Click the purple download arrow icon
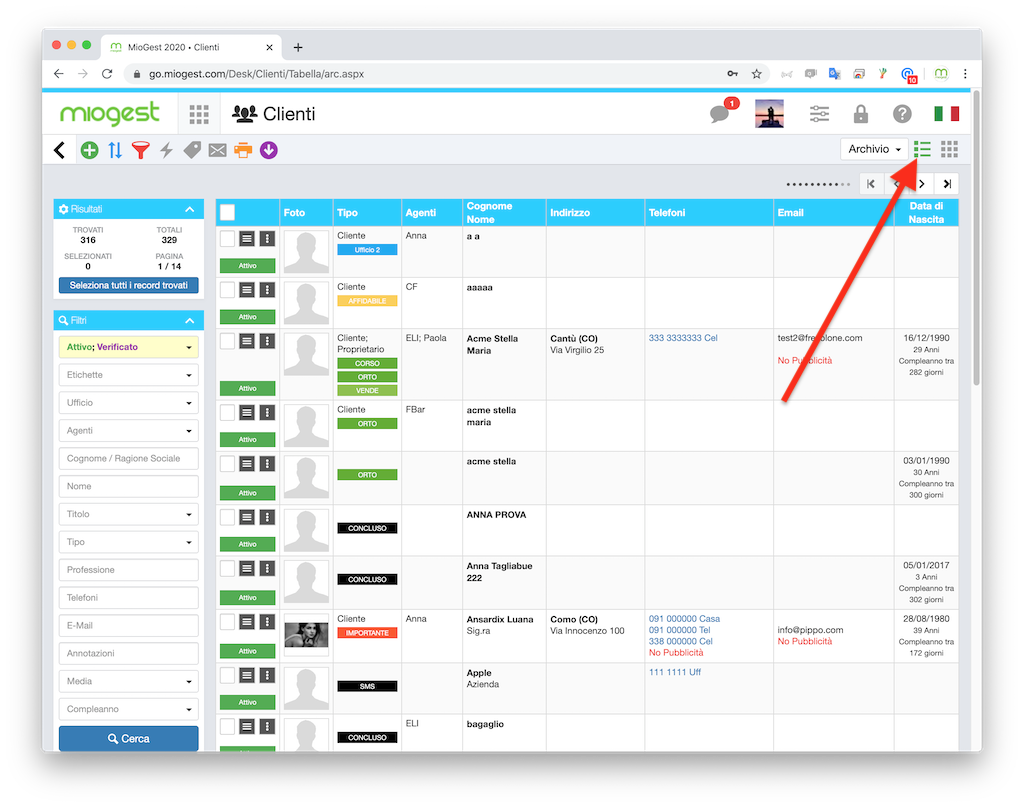This screenshot has height=807, width=1024. (x=268, y=150)
